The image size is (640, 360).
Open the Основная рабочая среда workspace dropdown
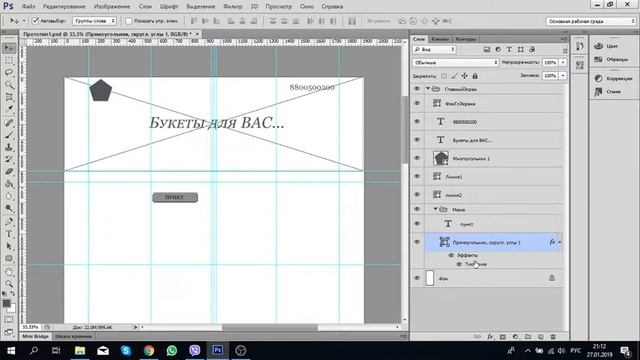point(591,21)
